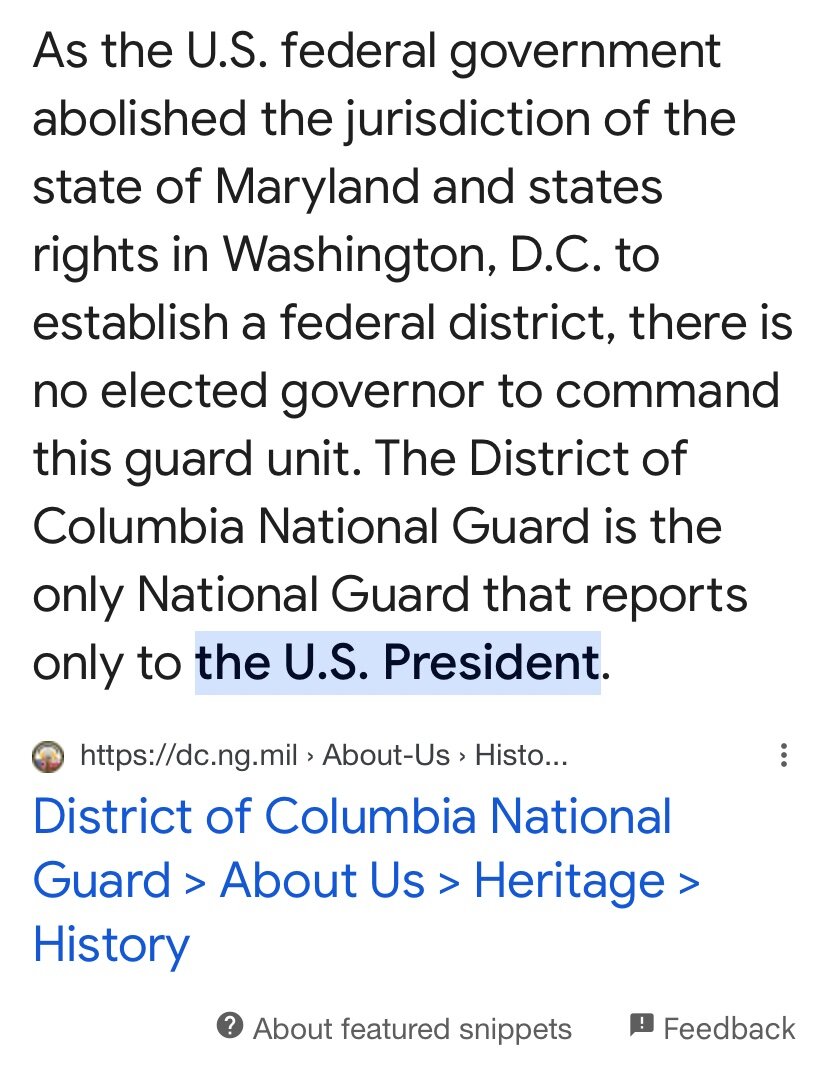The height and width of the screenshot is (1067, 828).
Task: Open the District of Columbia National Guard link
Action: (351, 817)
